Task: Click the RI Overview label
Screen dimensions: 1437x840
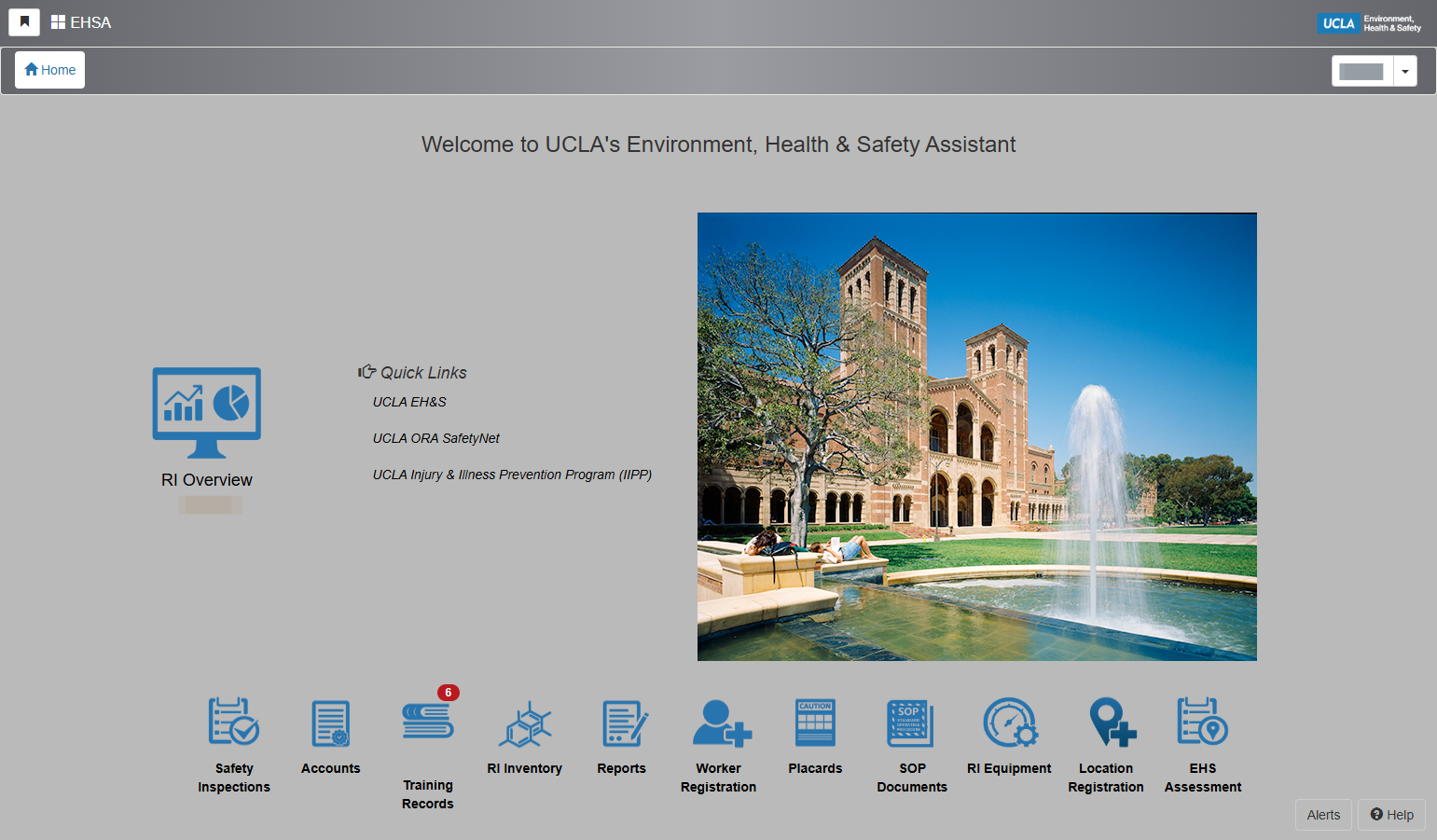Action: tap(207, 480)
